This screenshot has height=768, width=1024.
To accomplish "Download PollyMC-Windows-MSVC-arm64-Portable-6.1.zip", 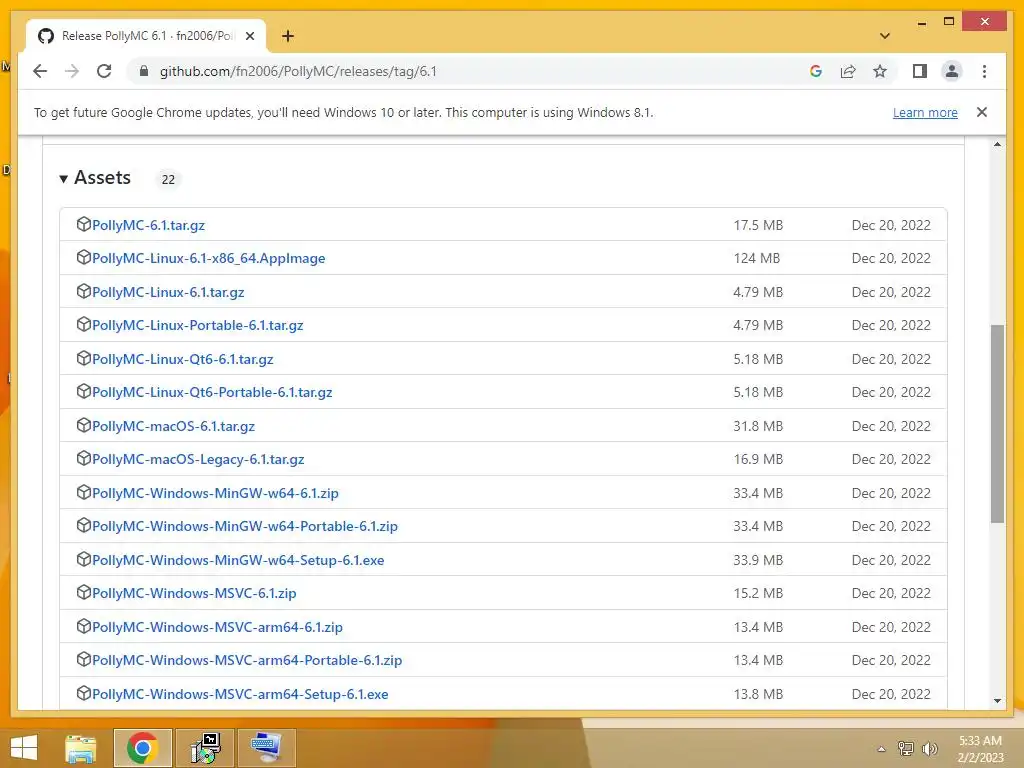I will 247,660.
